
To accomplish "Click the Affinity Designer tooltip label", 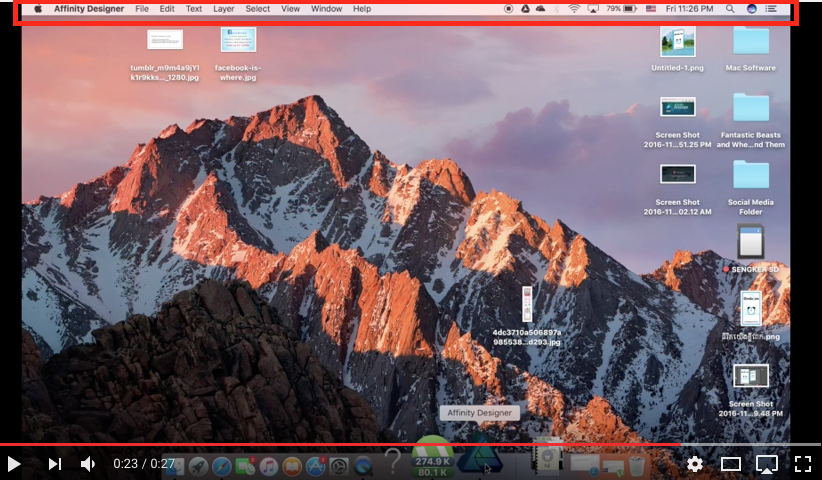I will coord(479,413).
